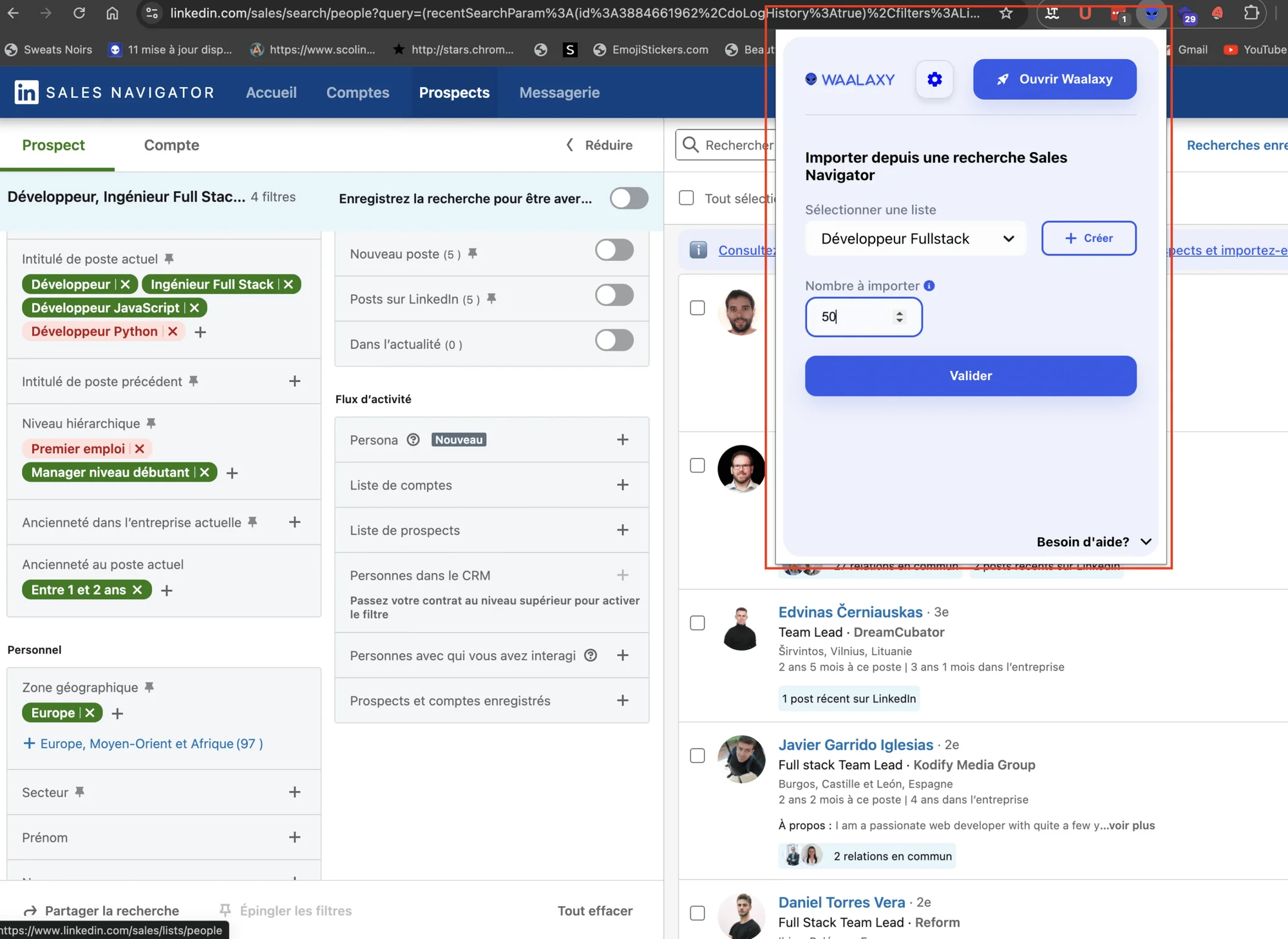Add Europe, Moyen-Orient et Afrique region
1288x939 pixels.
[143, 743]
